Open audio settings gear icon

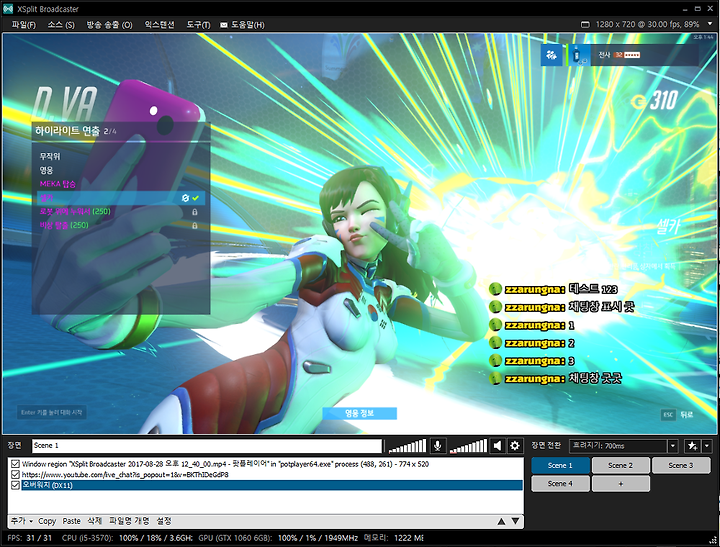[515, 445]
